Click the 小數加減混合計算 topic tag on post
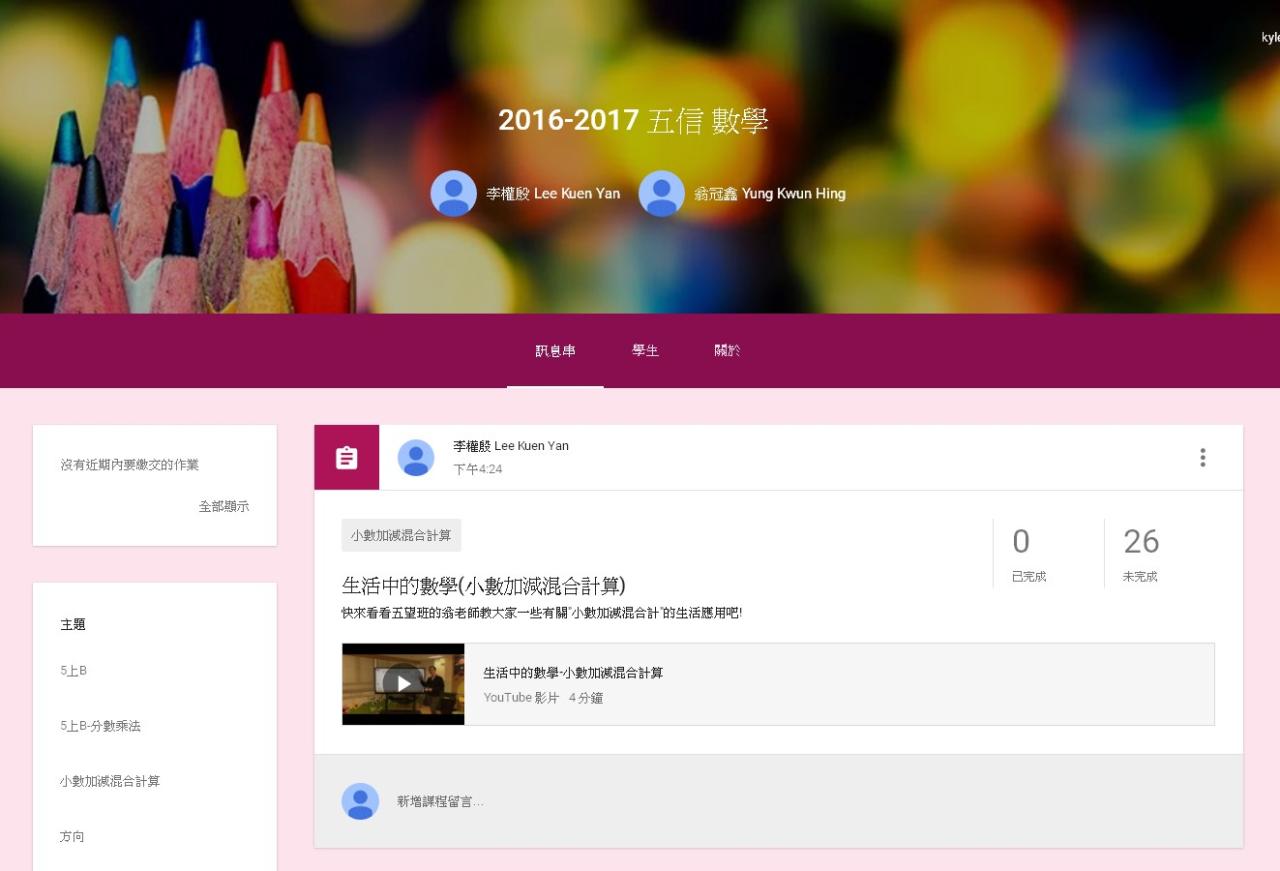Image resolution: width=1280 pixels, height=871 pixels. click(401, 536)
